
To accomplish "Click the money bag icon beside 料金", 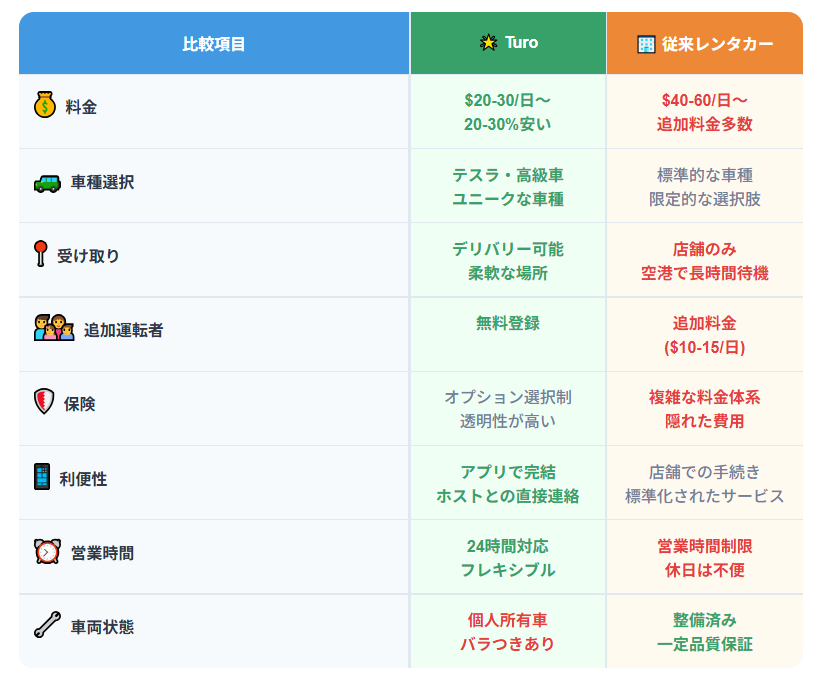I will 45,105.
